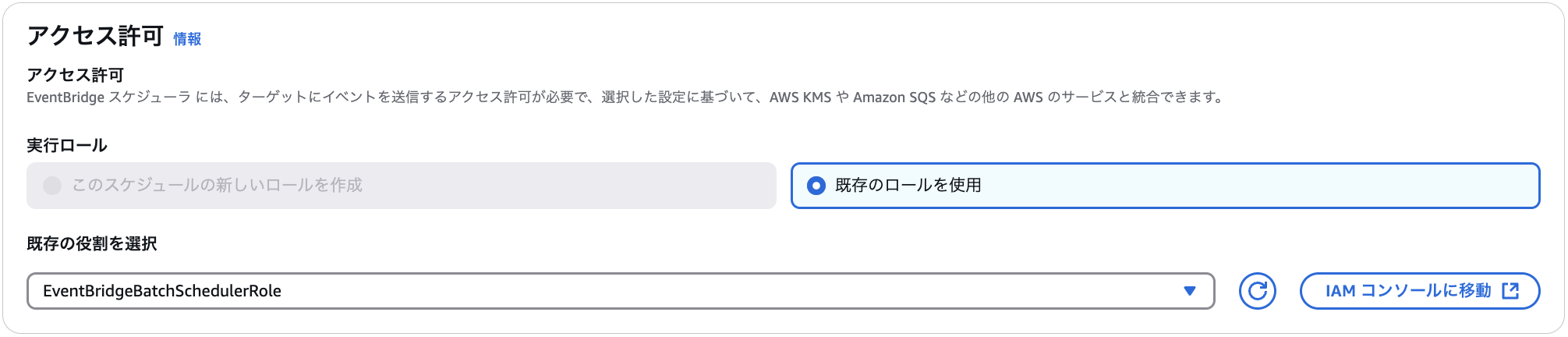The height and width of the screenshot is (337, 1568).
Task: Click the refresh roles icon button
Action: coord(1257,291)
